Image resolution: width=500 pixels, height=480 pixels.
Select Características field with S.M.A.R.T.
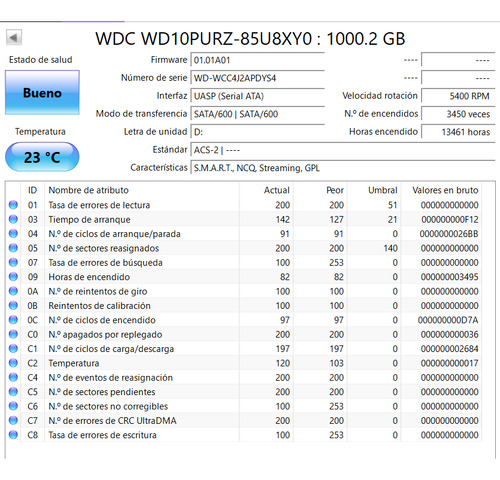tap(343, 168)
